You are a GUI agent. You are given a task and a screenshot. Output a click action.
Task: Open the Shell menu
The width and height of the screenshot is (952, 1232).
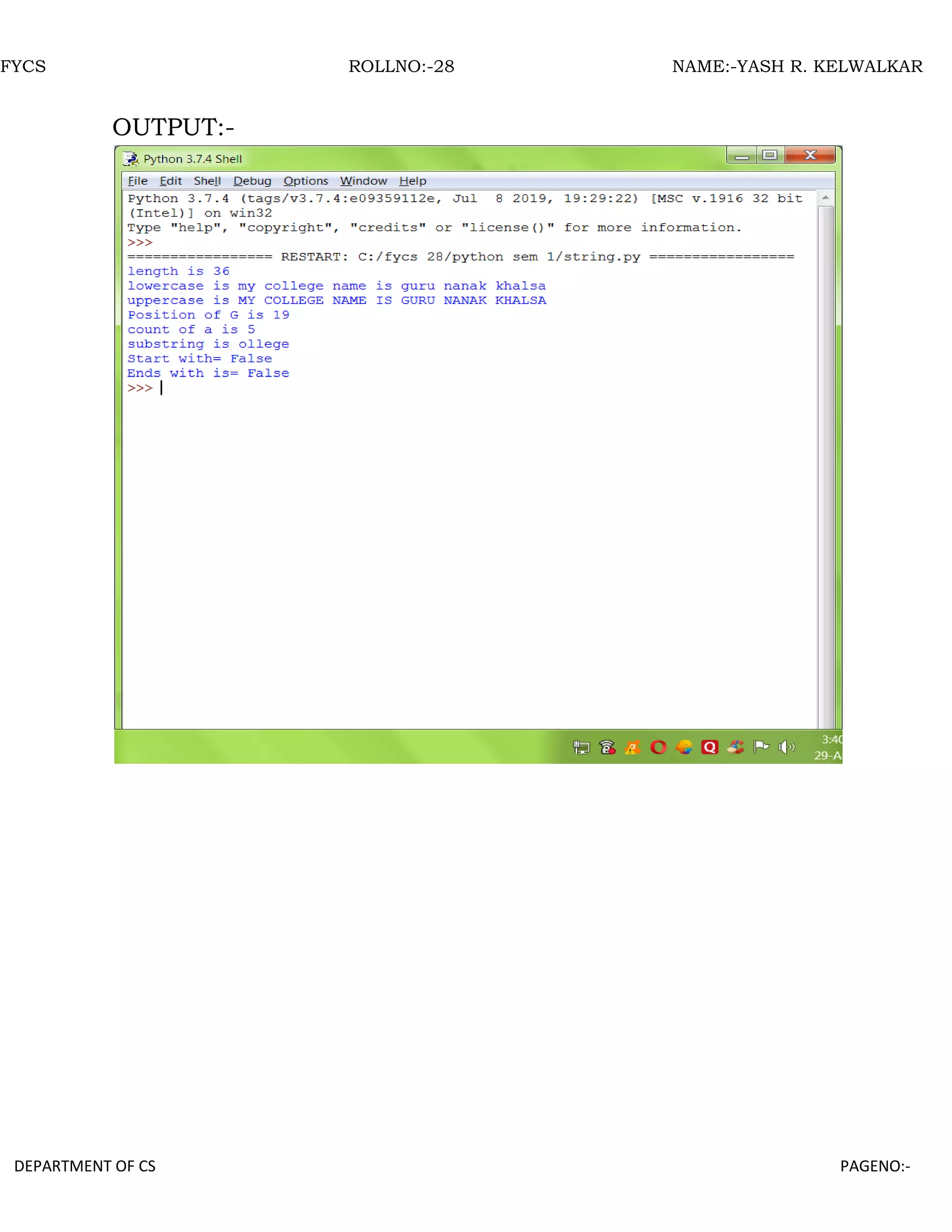point(207,180)
